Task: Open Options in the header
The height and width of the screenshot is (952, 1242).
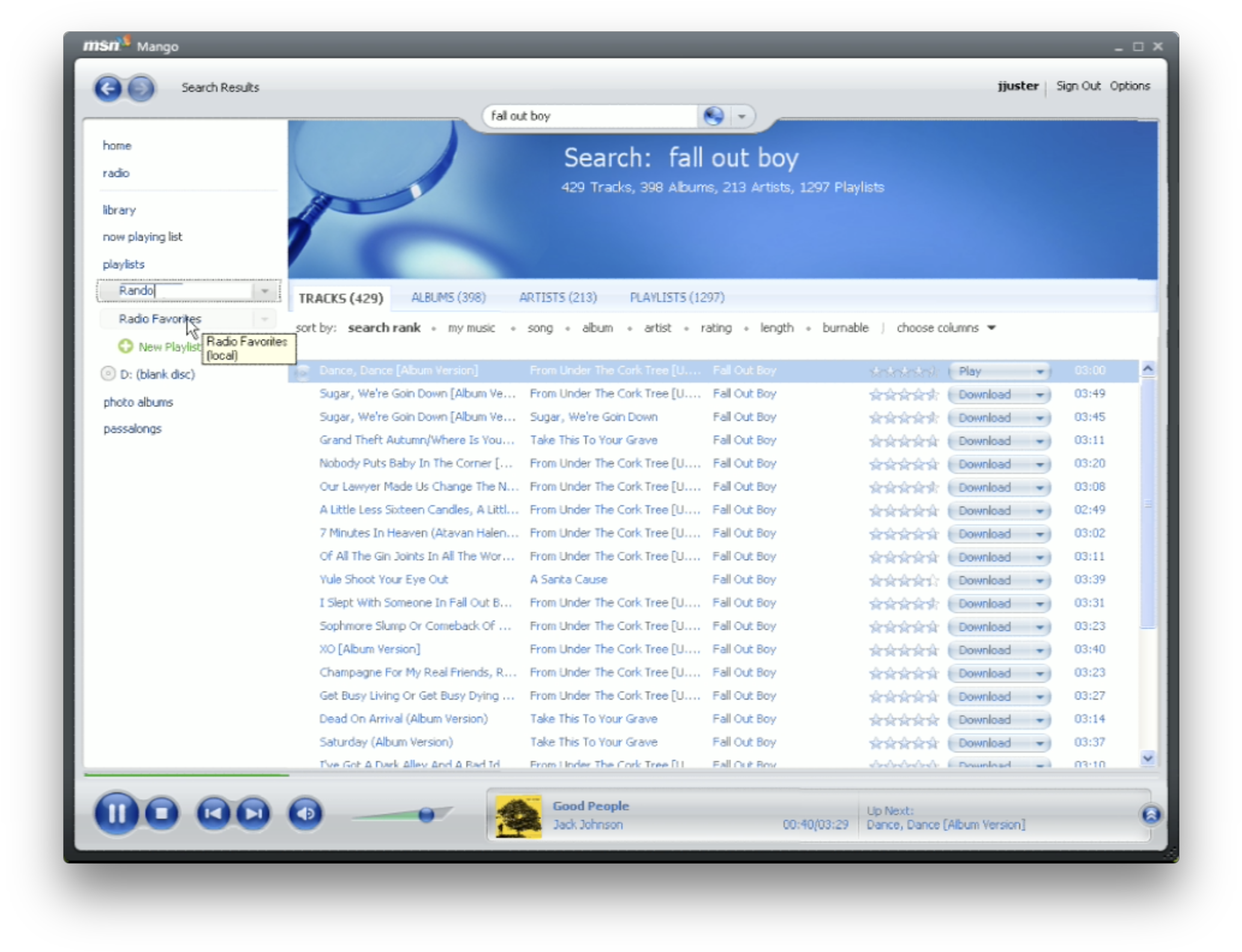Action: point(1129,86)
